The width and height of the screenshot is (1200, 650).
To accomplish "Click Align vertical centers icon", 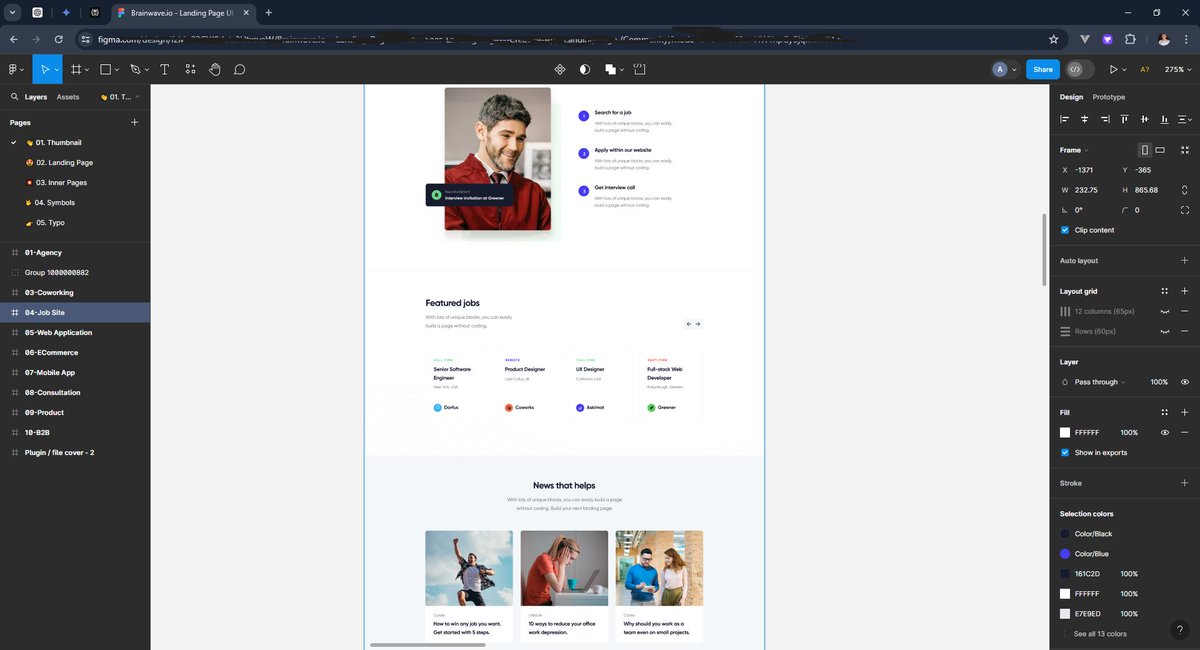I will tap(1145, 119).
